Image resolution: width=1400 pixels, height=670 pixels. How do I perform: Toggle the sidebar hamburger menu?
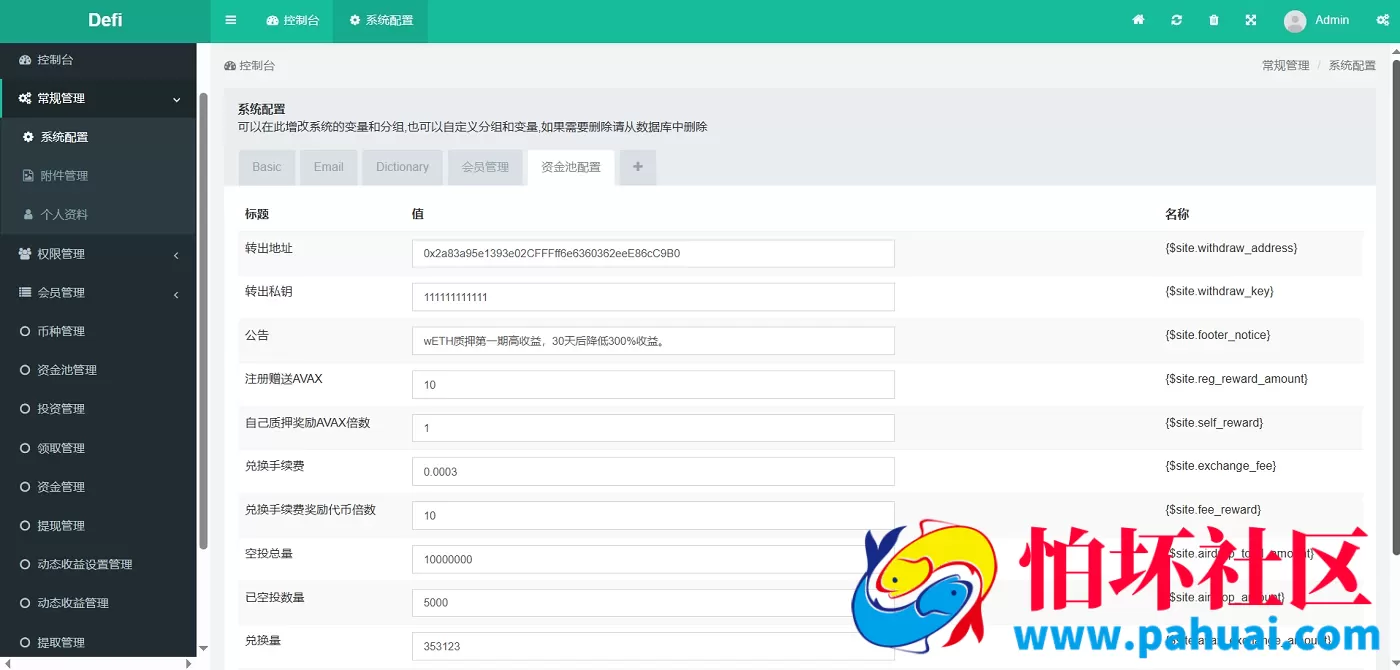pos(231,20)
